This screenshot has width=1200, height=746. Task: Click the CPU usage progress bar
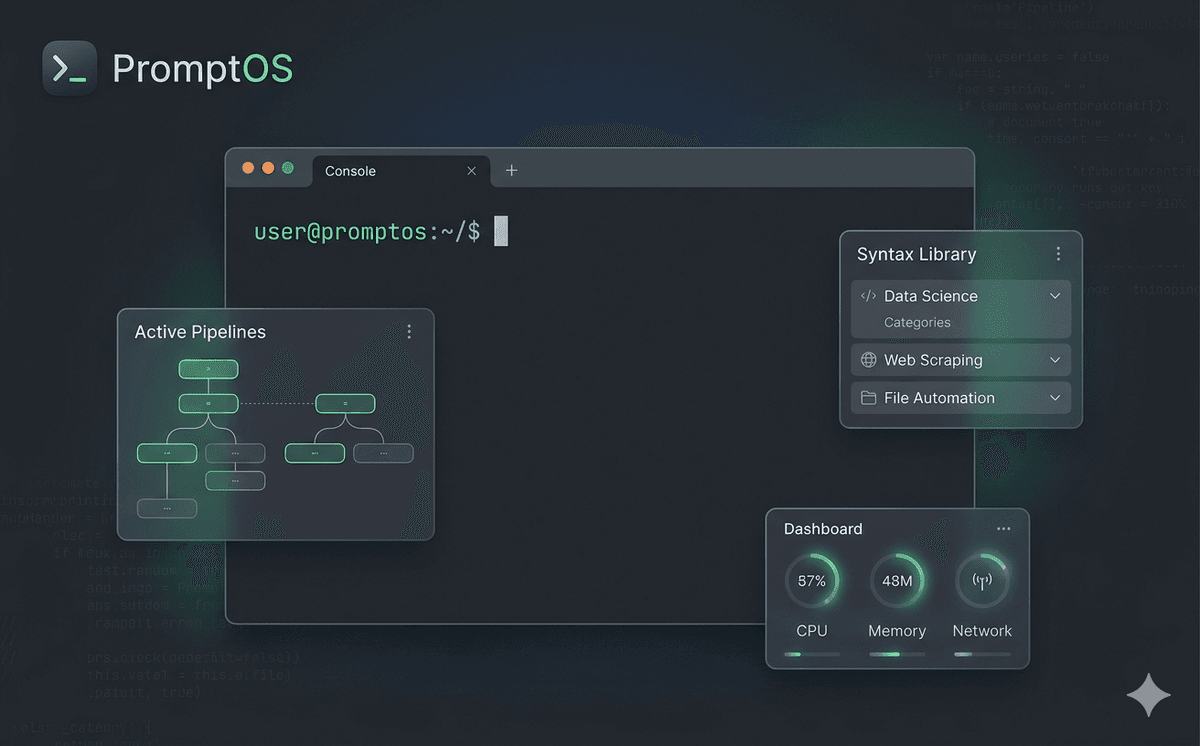tap(811, 654)
